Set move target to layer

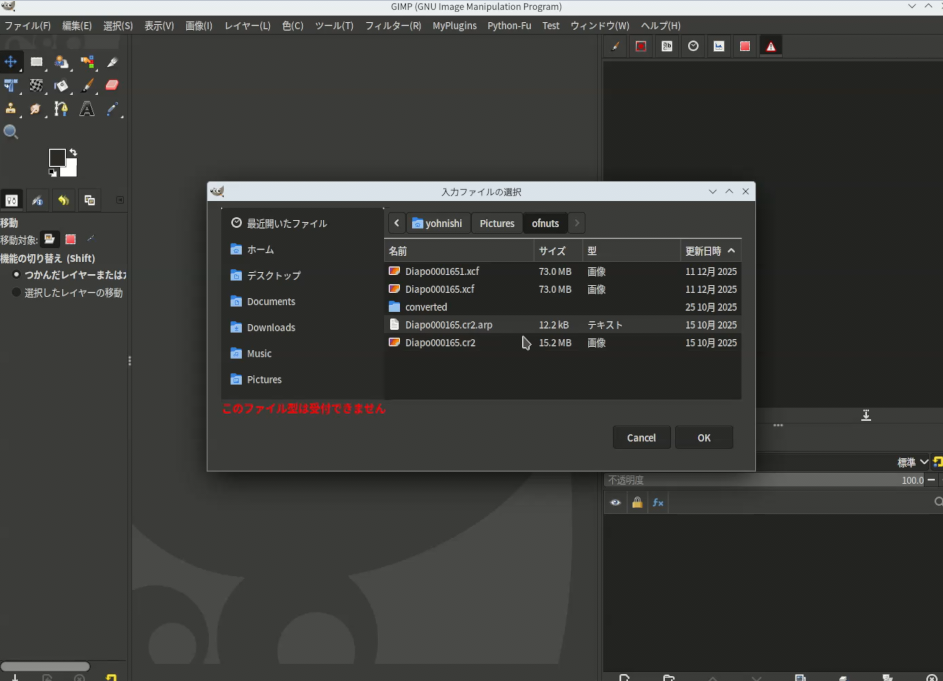[x=49, y=239]
